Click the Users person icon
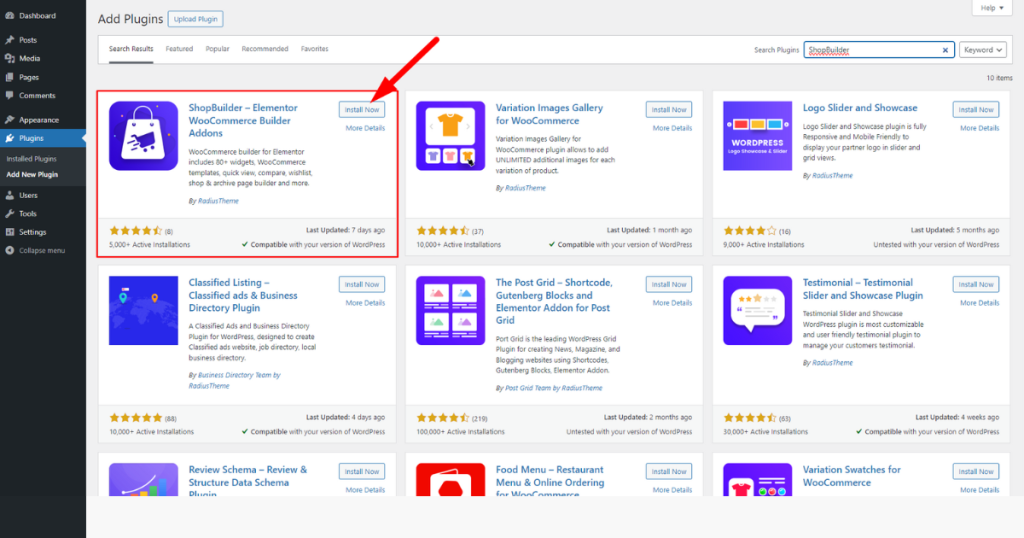The width and height of the screenshot is (1024, 538). click(x=9, y=195)
